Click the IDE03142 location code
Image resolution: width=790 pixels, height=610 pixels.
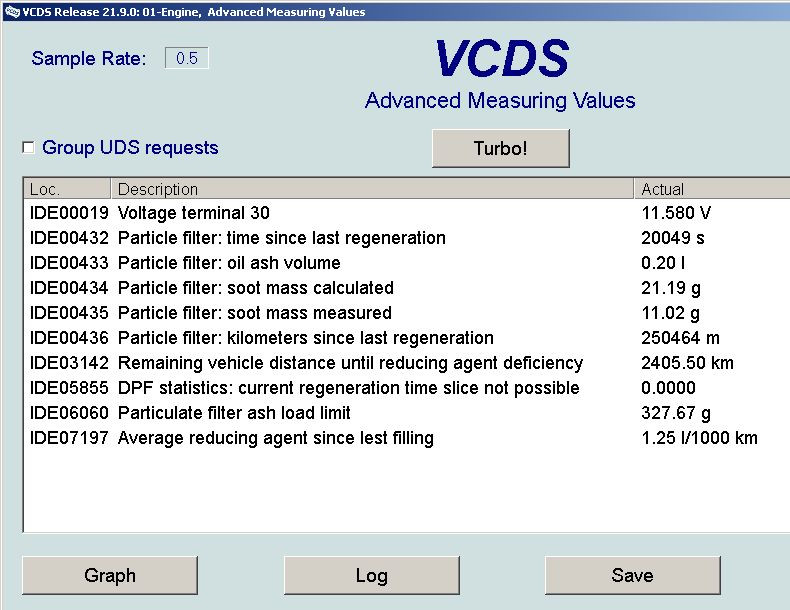click(x=69, y=363)
